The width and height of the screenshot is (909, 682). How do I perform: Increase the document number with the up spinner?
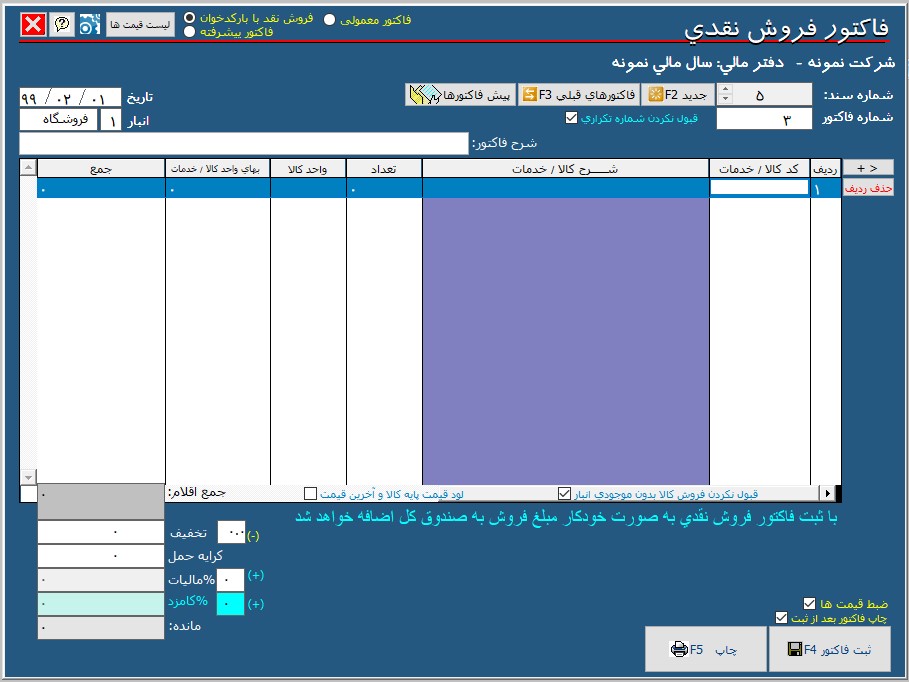pos(726,90)
